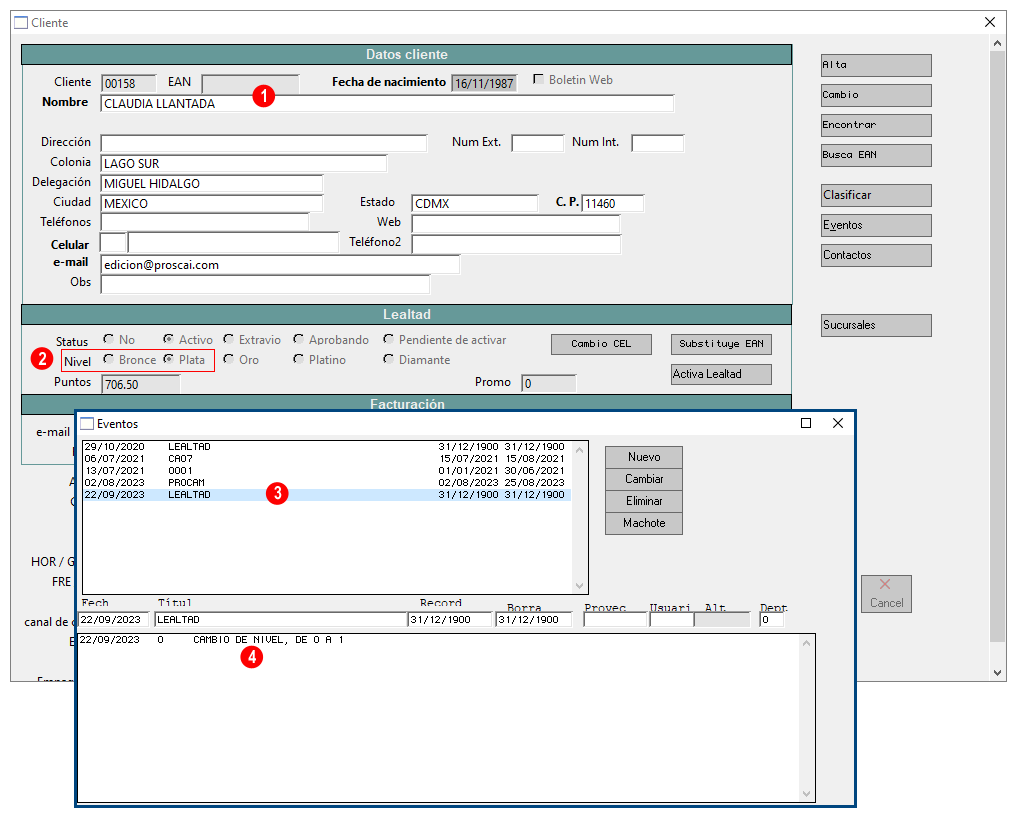Select Pendiente de activar status radio
Screen dimensions: 1016x819
(x=388, y=339)
